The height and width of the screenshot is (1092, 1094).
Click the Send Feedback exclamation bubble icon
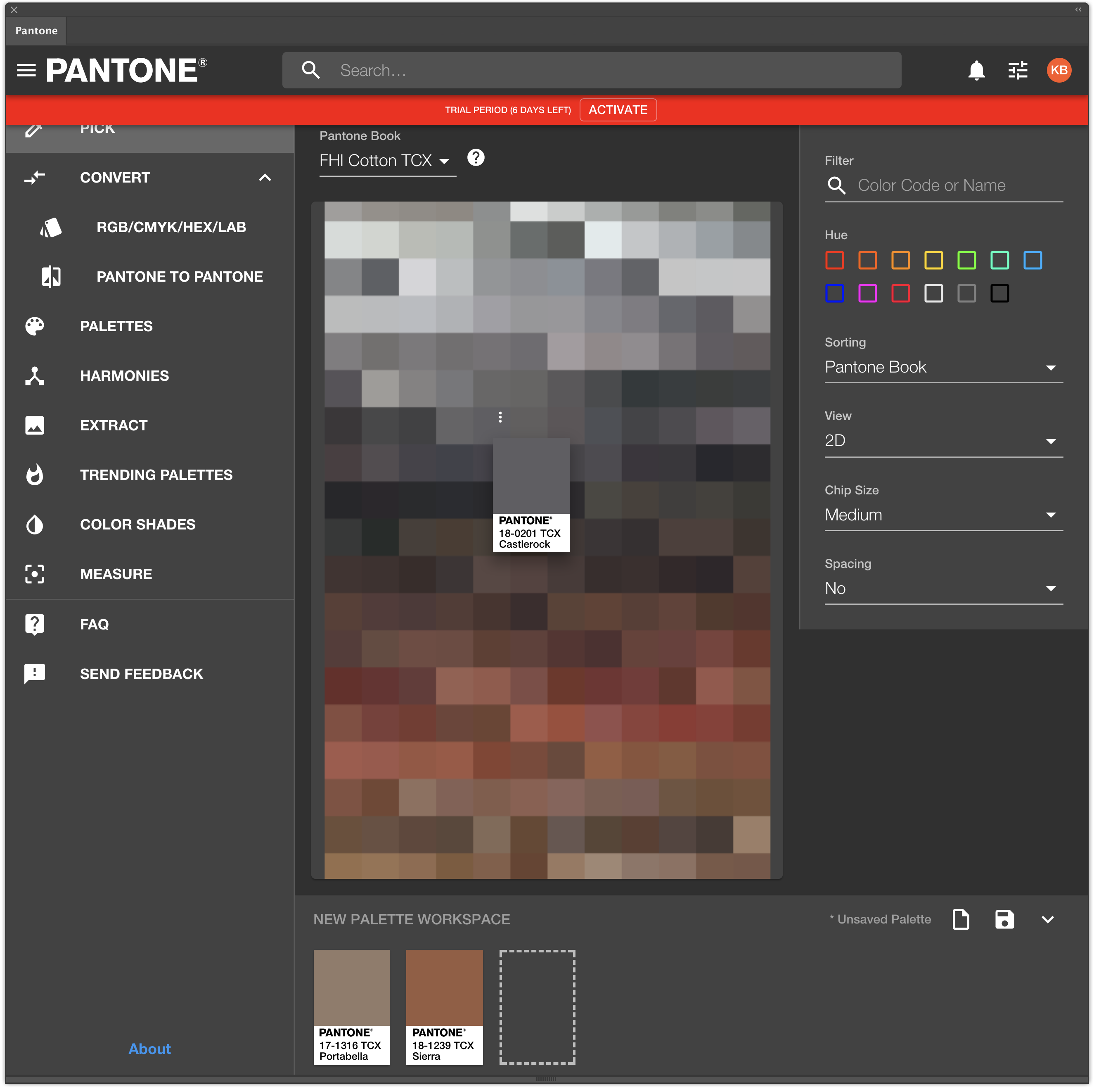35,674
